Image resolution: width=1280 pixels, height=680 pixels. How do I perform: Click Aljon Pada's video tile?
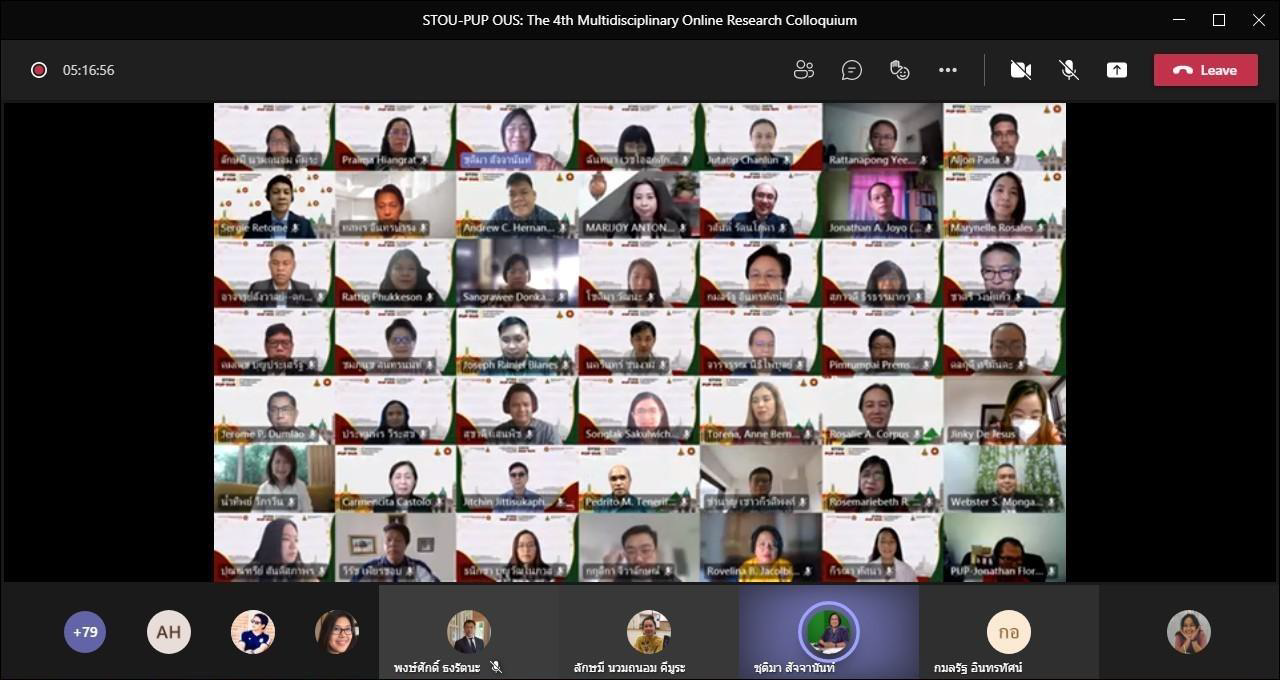(1004, 136)
